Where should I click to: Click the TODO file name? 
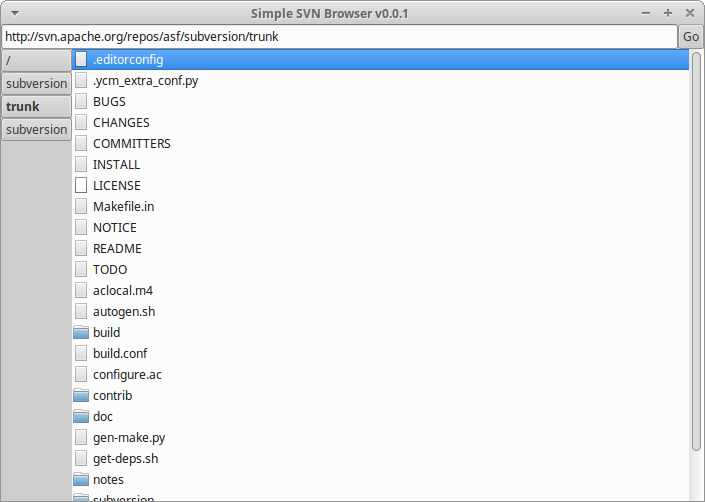110,269
